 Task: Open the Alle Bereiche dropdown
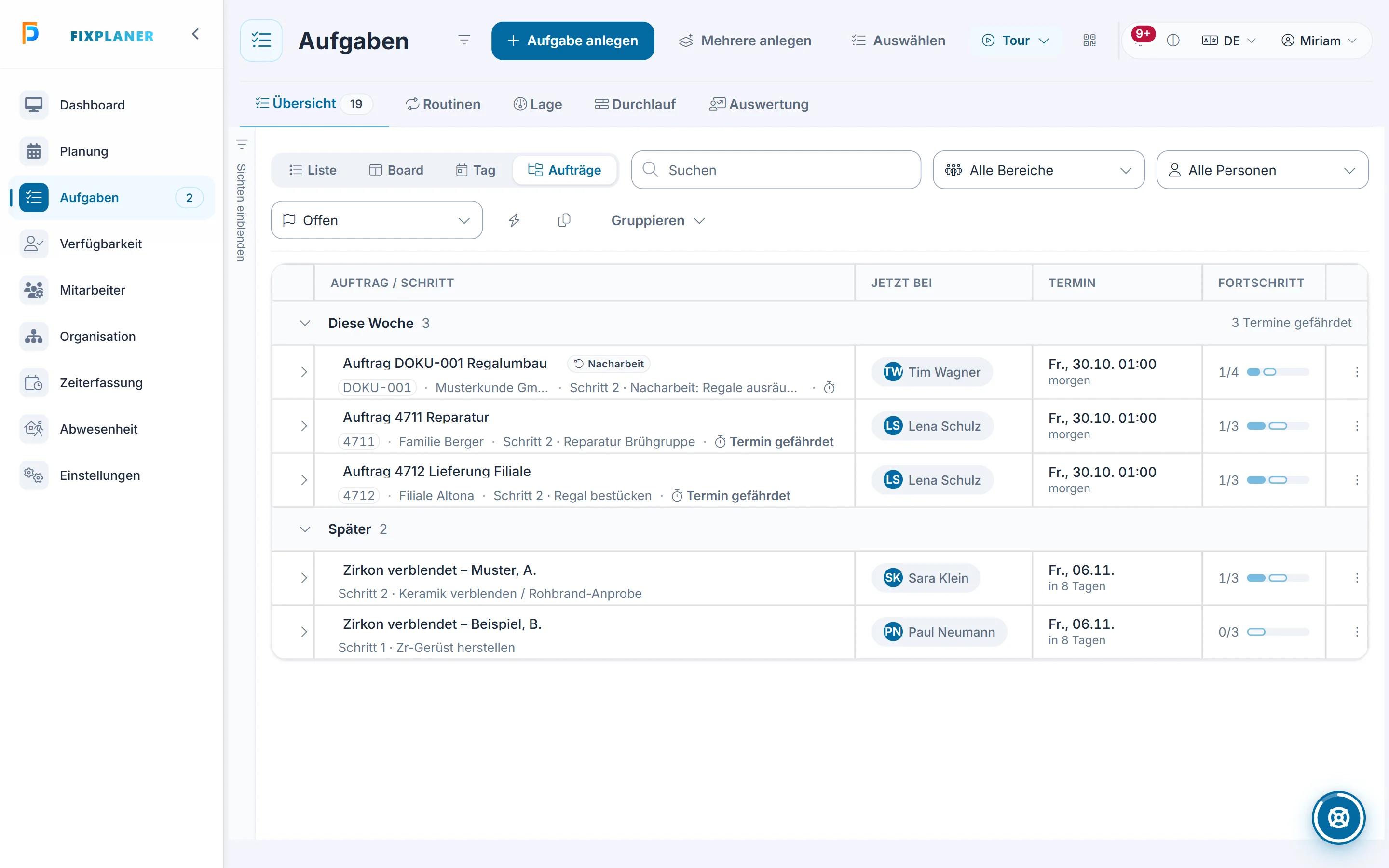point(1038,171)
